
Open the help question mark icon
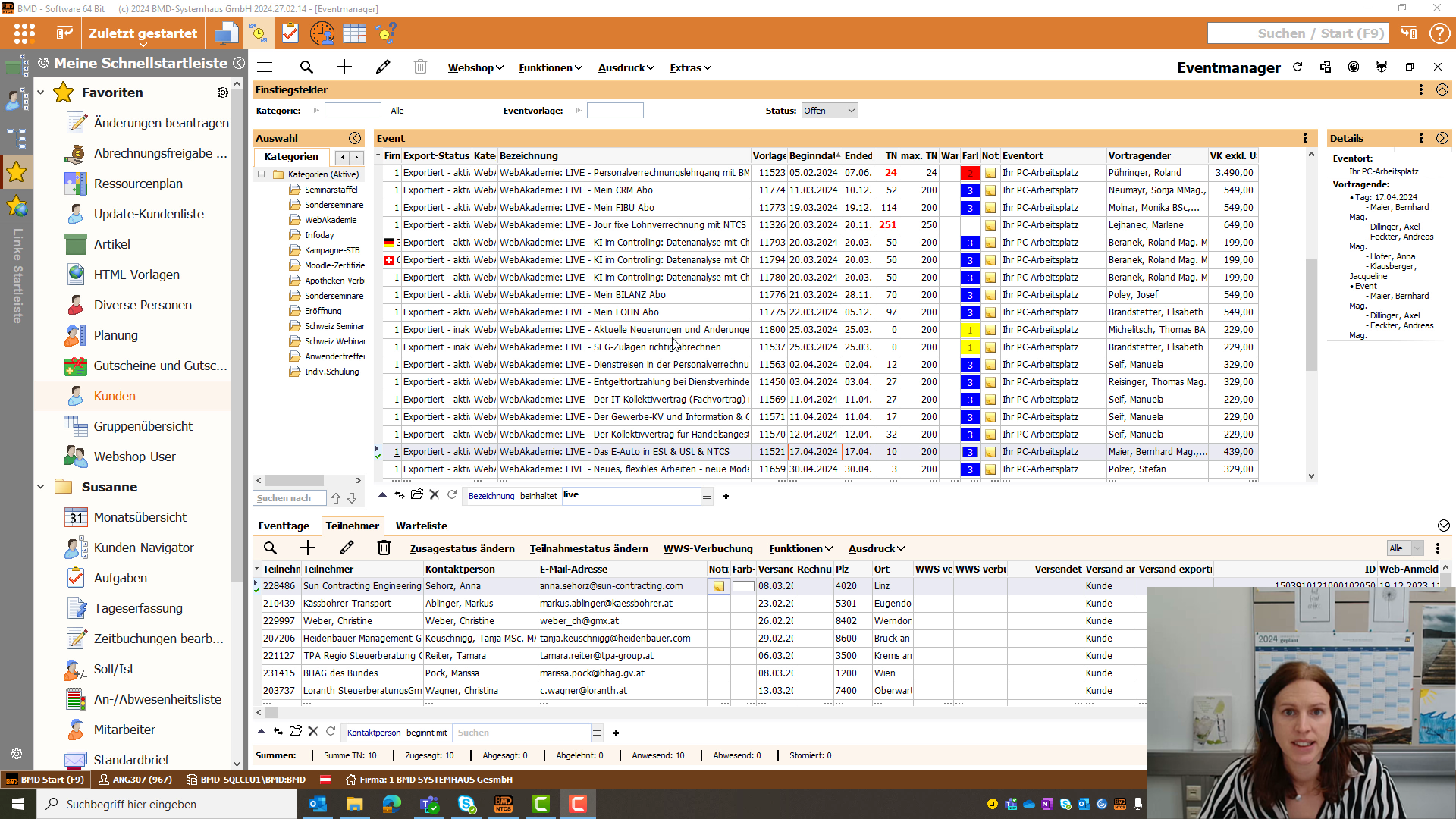coord(1439,33)
